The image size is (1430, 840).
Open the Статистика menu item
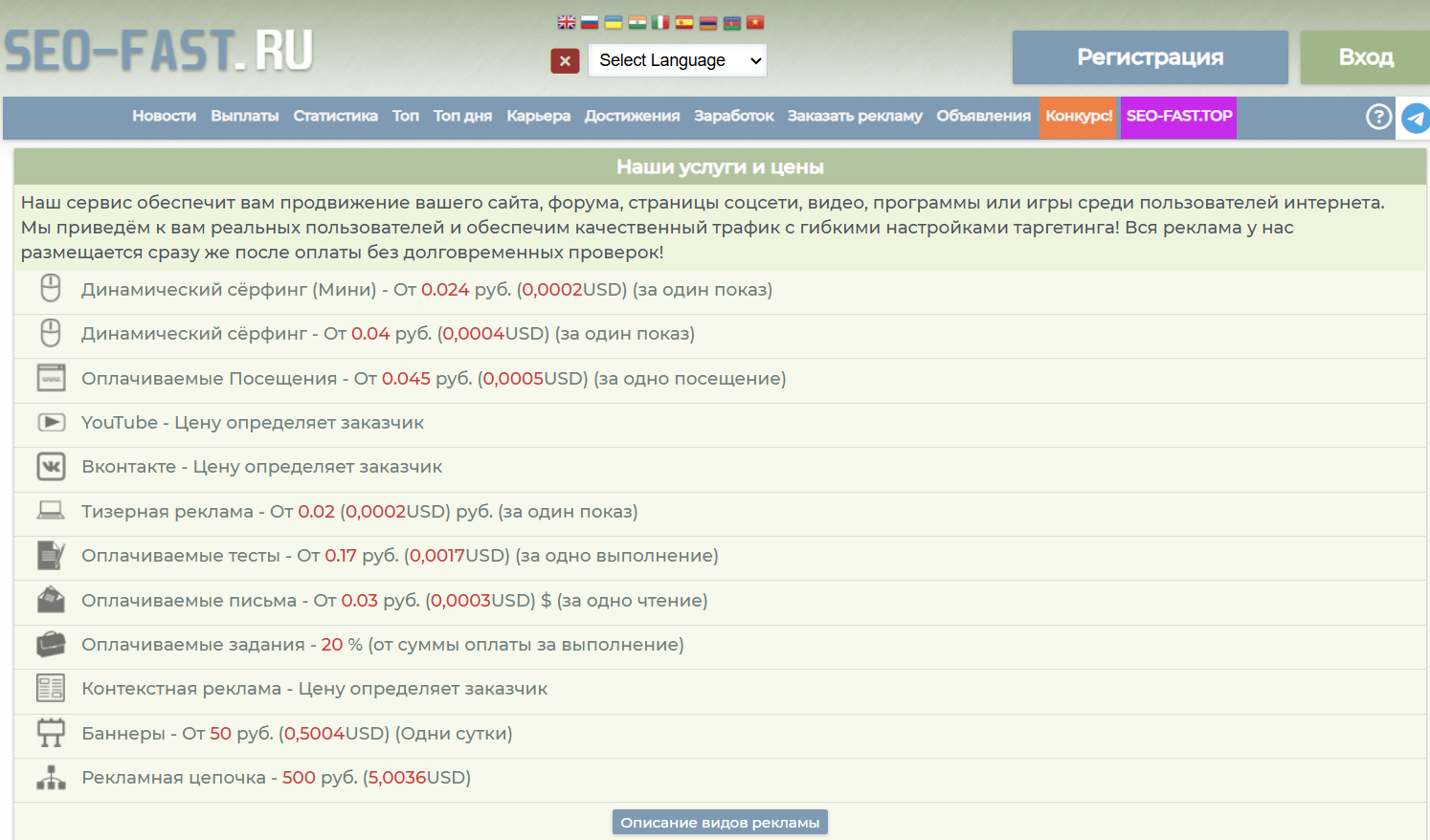click(335, 116)
